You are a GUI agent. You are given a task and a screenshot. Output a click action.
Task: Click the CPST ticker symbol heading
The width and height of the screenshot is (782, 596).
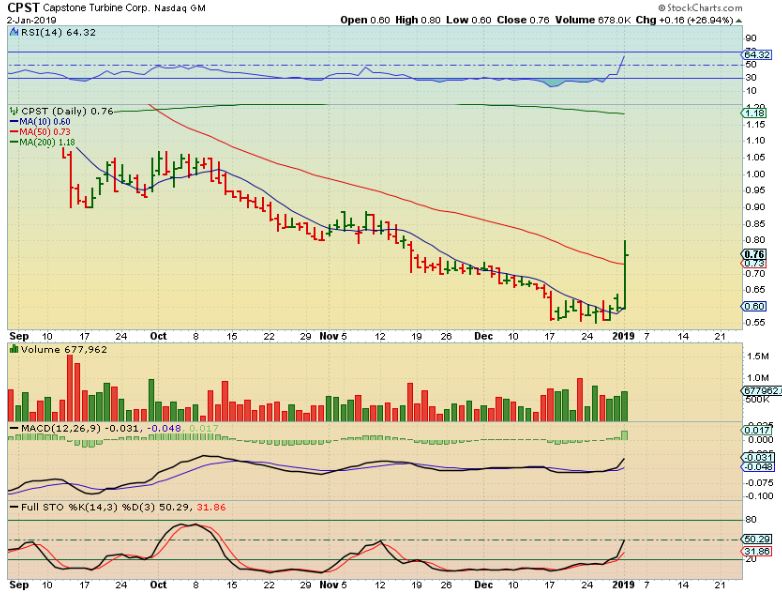click(x=22, y=8)
